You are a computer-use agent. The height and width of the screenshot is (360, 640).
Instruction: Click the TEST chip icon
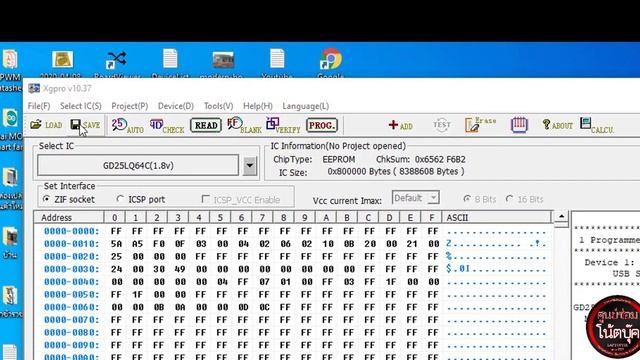[442, 125]
